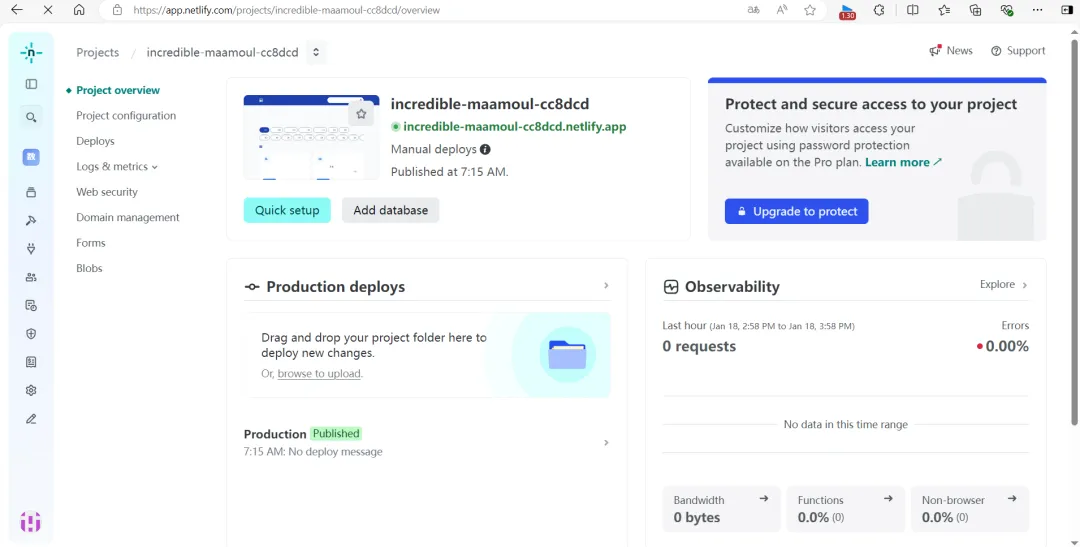Expand the Production deploys section chevron

coord(606,286)
